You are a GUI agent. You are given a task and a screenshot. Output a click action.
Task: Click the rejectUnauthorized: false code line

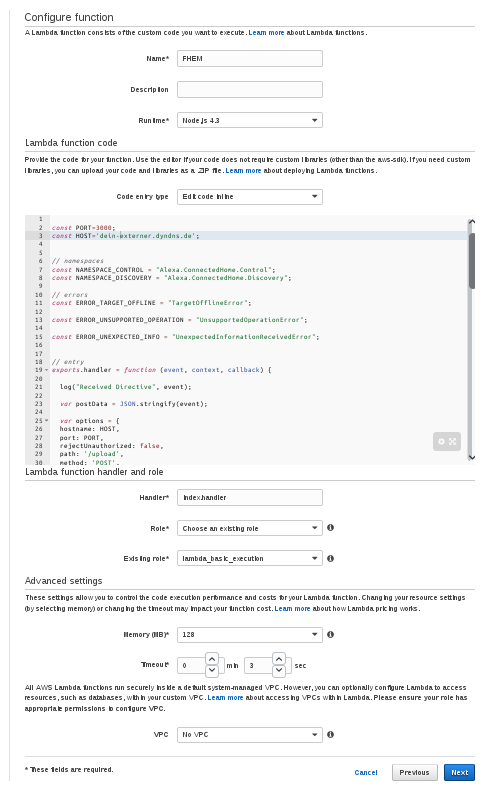(111, 445)
